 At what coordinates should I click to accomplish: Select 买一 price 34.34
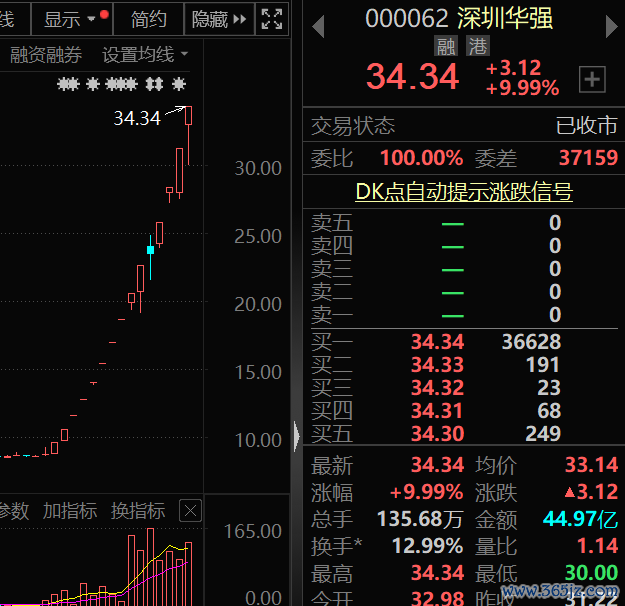(437, 342)
